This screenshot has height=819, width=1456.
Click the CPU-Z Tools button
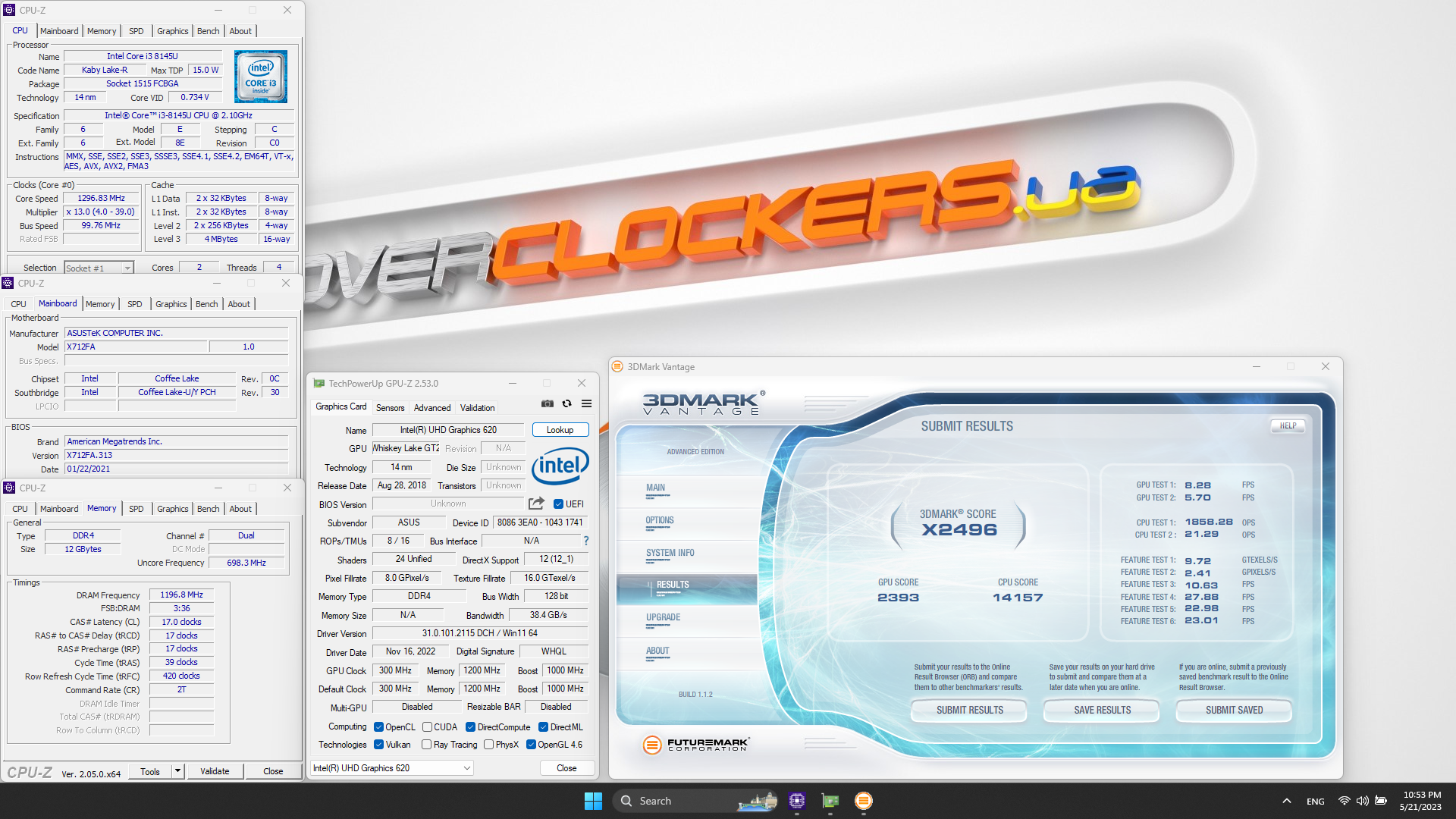pyautogui.click(x=150, y=771)
